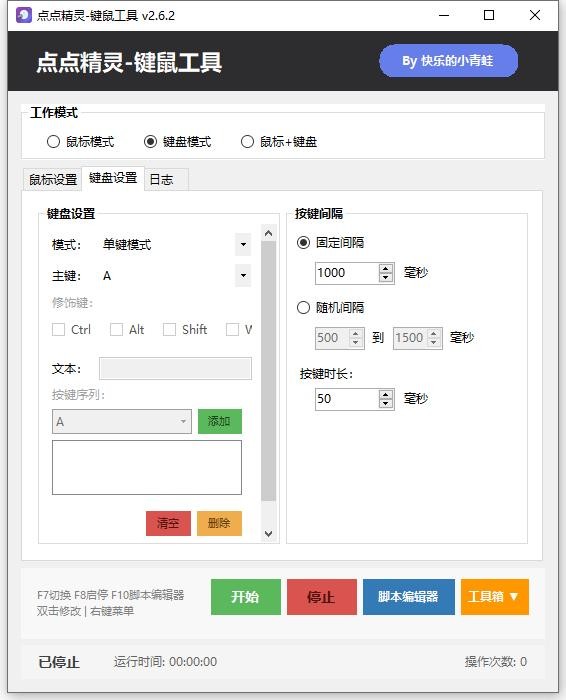566x700 pixels.
Task: Switch to the 键盘设置 tab
Action: point(113,178)
